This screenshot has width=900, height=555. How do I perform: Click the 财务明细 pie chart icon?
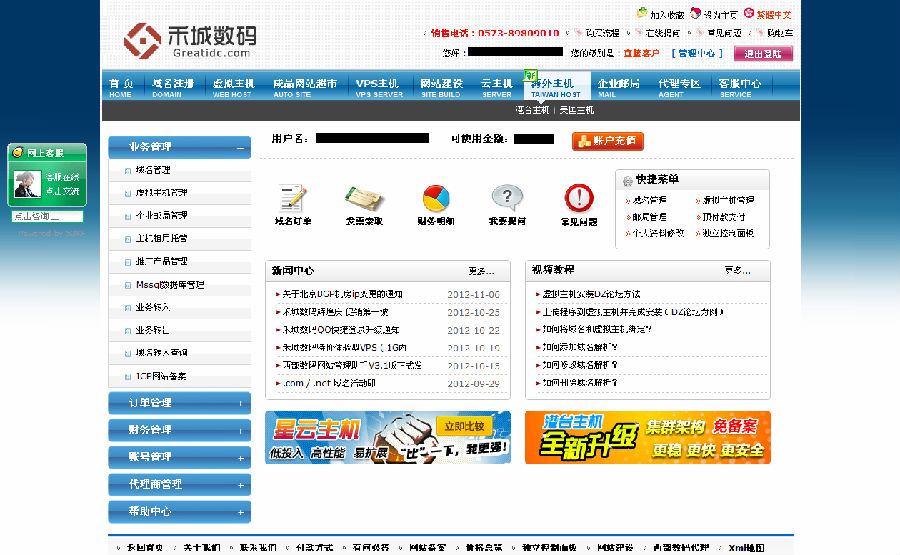click(x=436, y=197)
